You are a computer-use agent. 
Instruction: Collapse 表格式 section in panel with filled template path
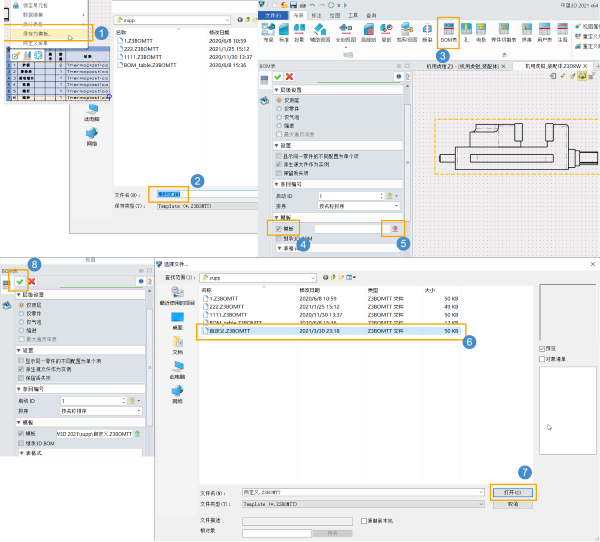coord(22,453)
